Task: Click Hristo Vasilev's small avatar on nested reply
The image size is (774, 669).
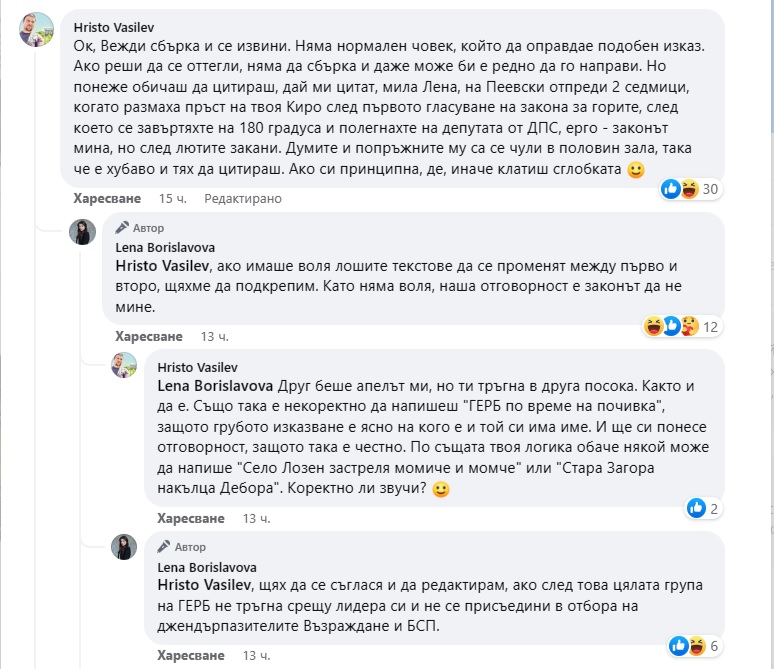Action: [x=123, y=365]
